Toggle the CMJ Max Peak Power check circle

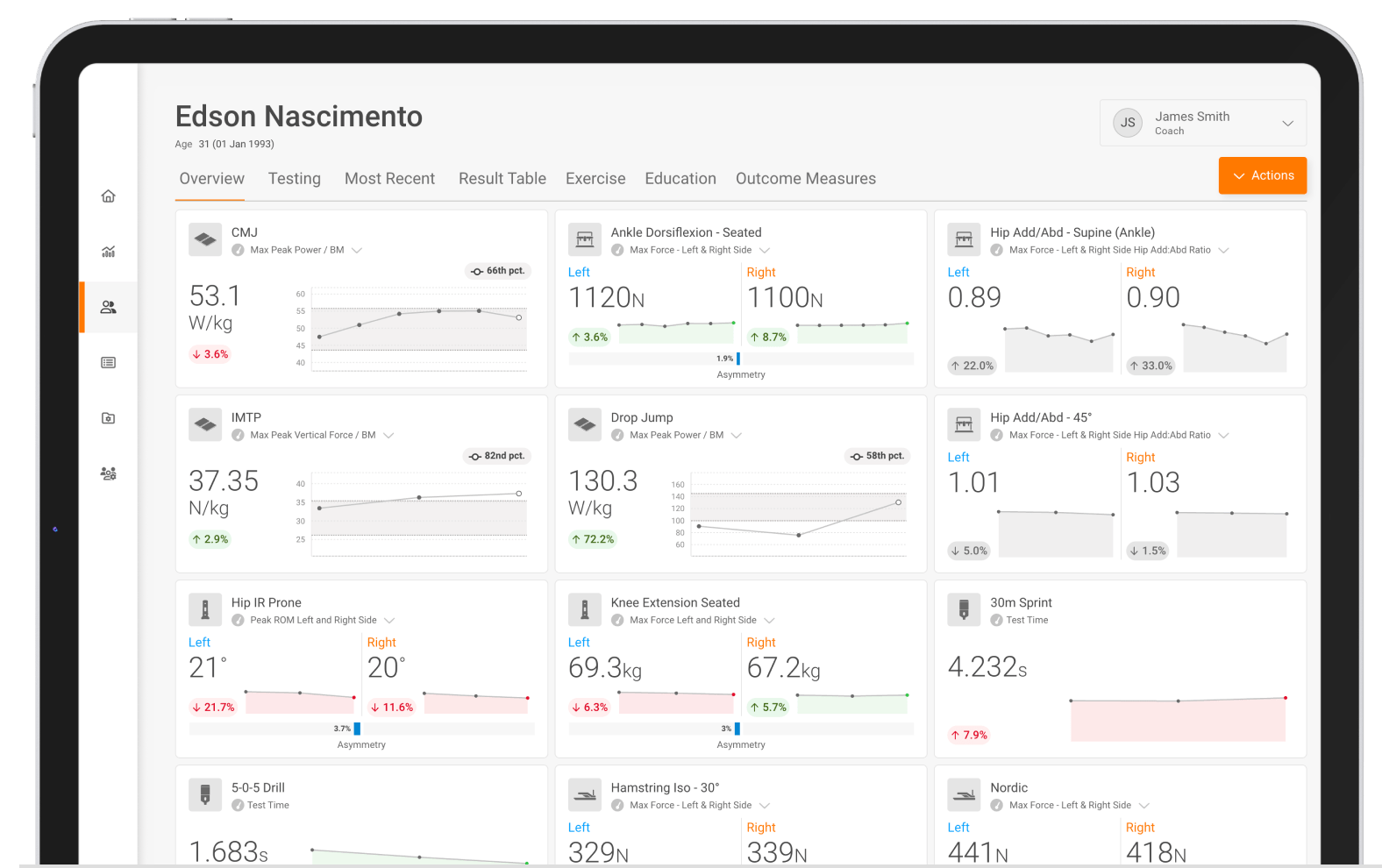(238, 250)
